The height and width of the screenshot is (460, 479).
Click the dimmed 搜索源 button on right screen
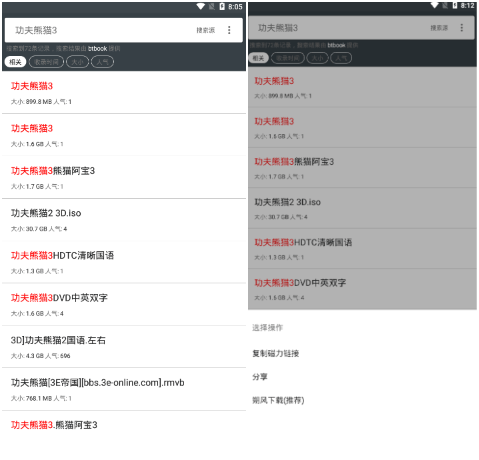(x=439, y=28)
